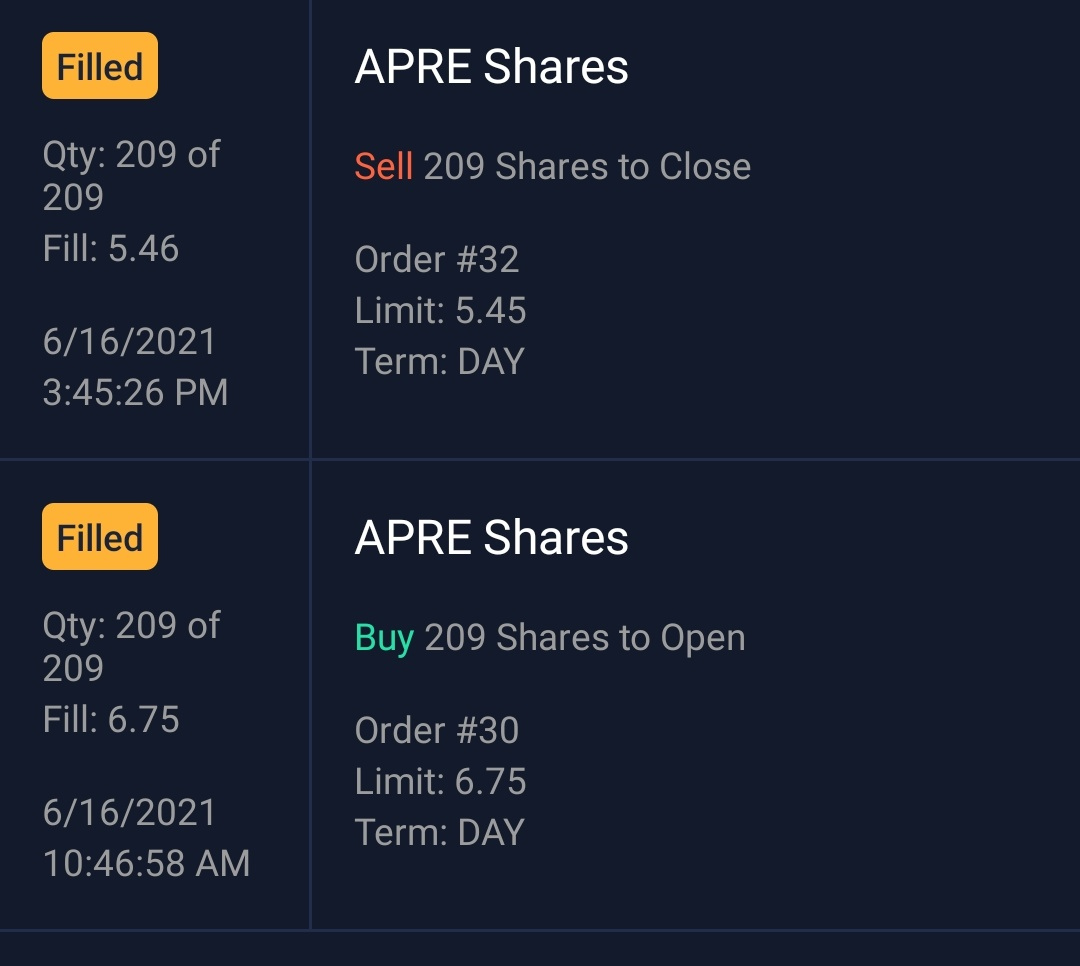Select the 'Sell 209 Shares to Close' line

[x=552, y=166]
